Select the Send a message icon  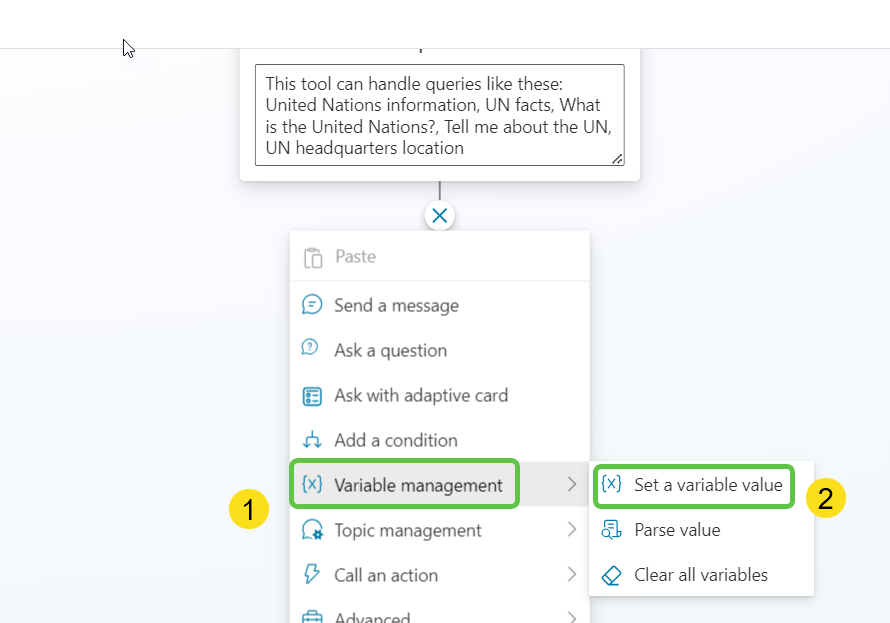(315, 305)
